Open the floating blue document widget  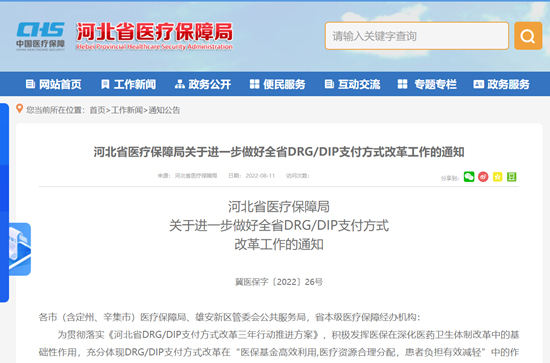pos(20,249)
